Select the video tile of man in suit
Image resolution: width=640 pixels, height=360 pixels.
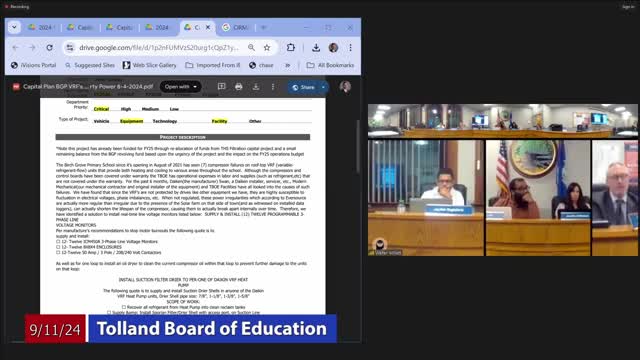coord(615,198)
